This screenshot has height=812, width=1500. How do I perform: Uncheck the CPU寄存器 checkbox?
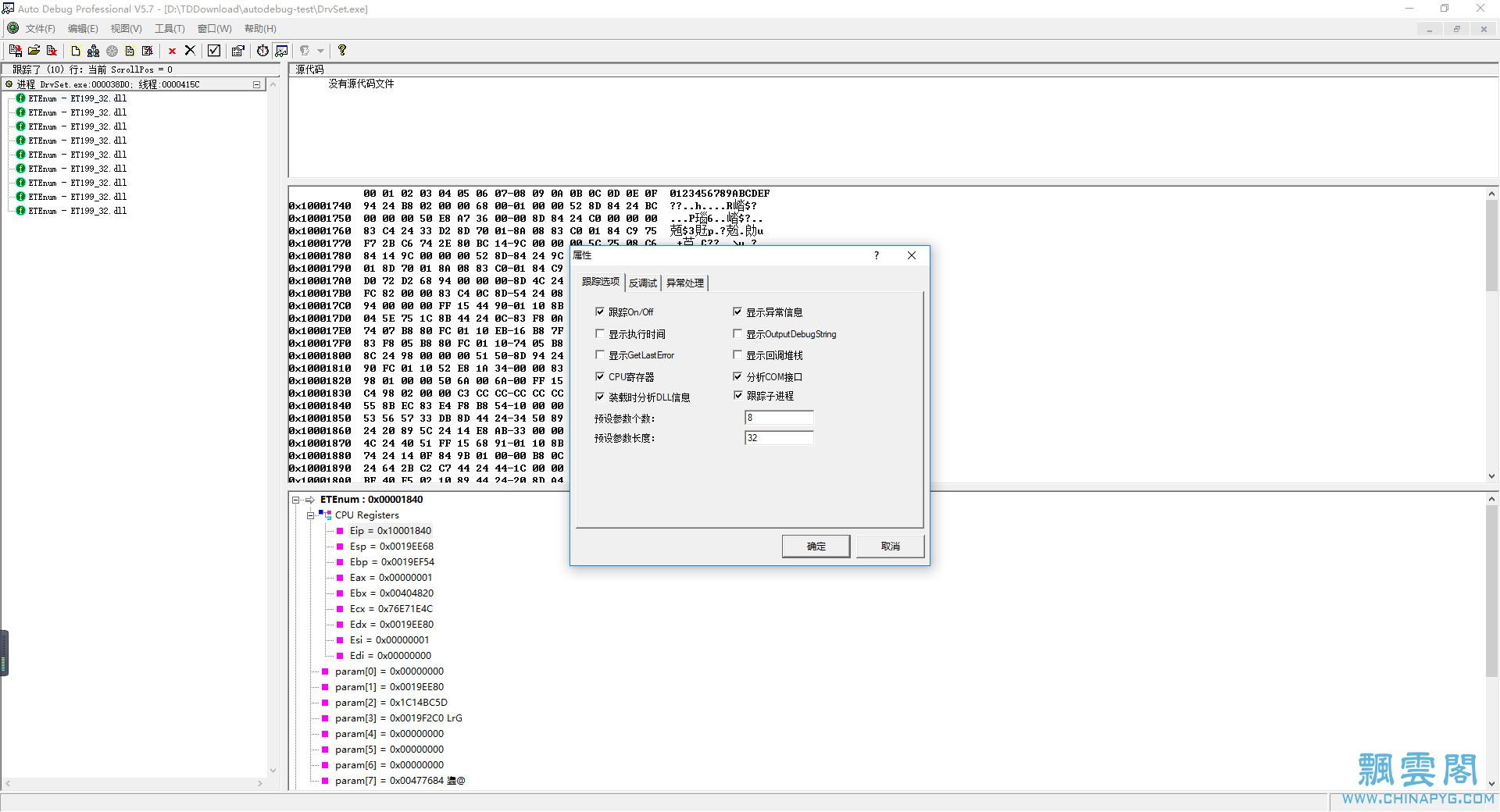600,376
